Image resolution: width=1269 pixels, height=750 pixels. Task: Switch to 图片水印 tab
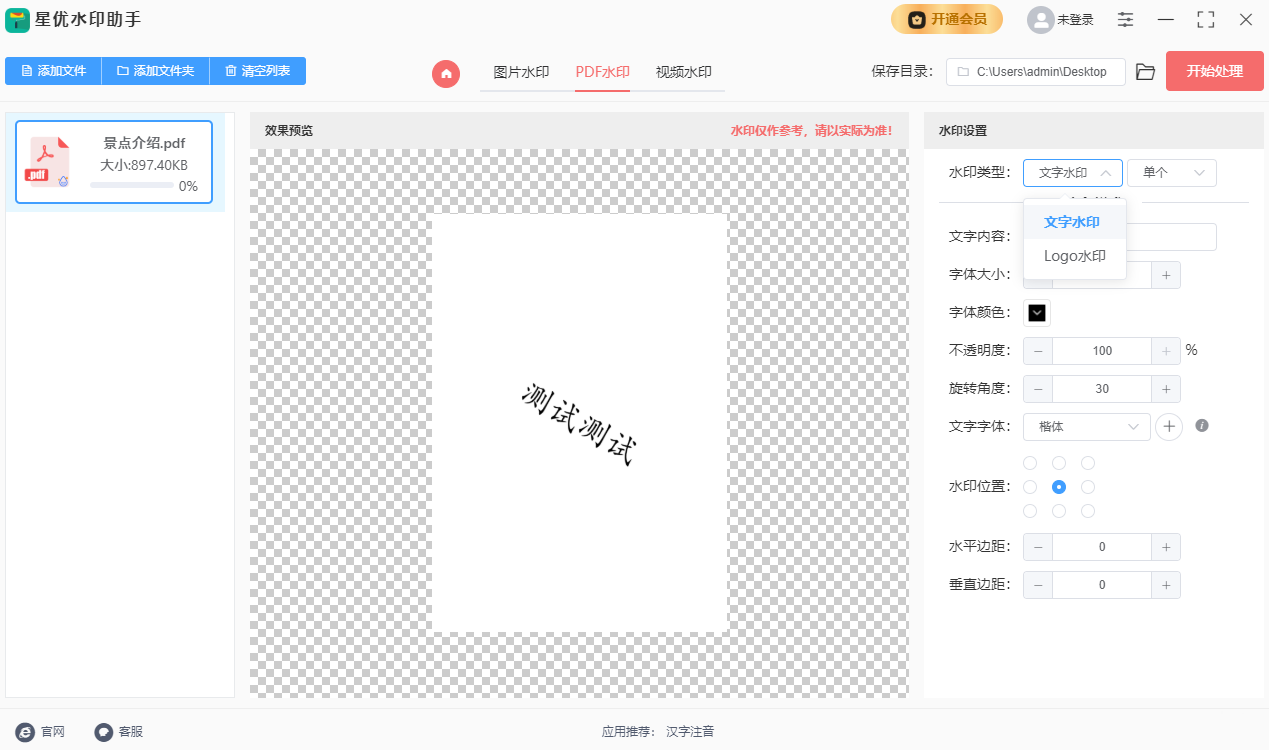(521, 72)
